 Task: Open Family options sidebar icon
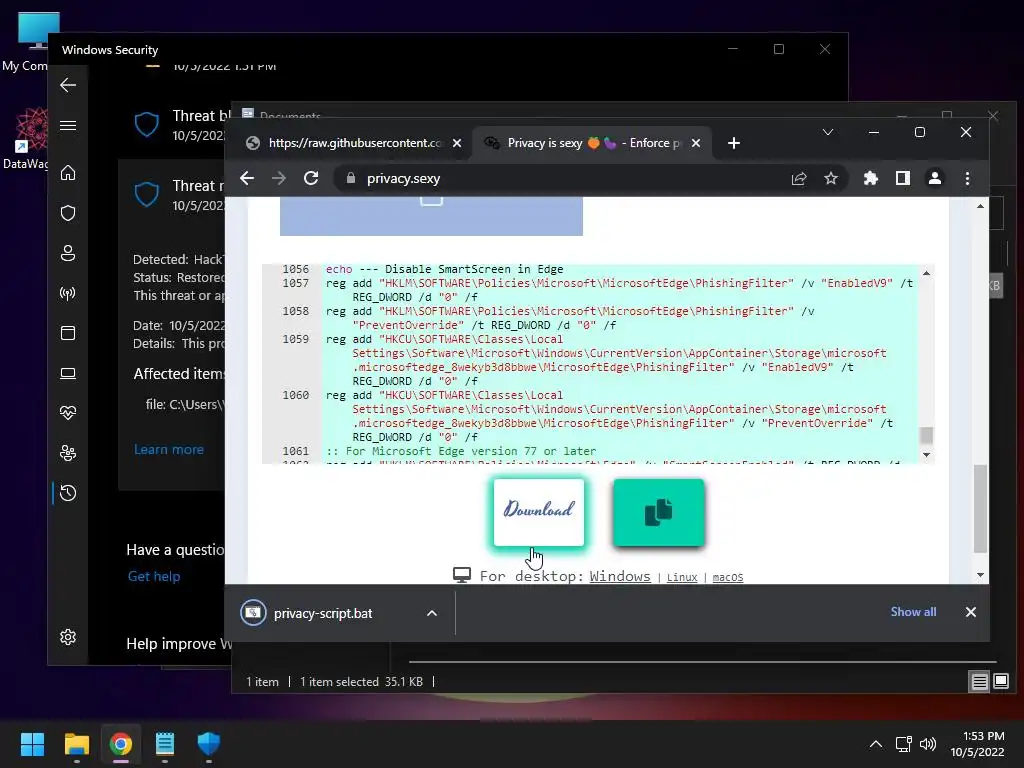point(68,453)
